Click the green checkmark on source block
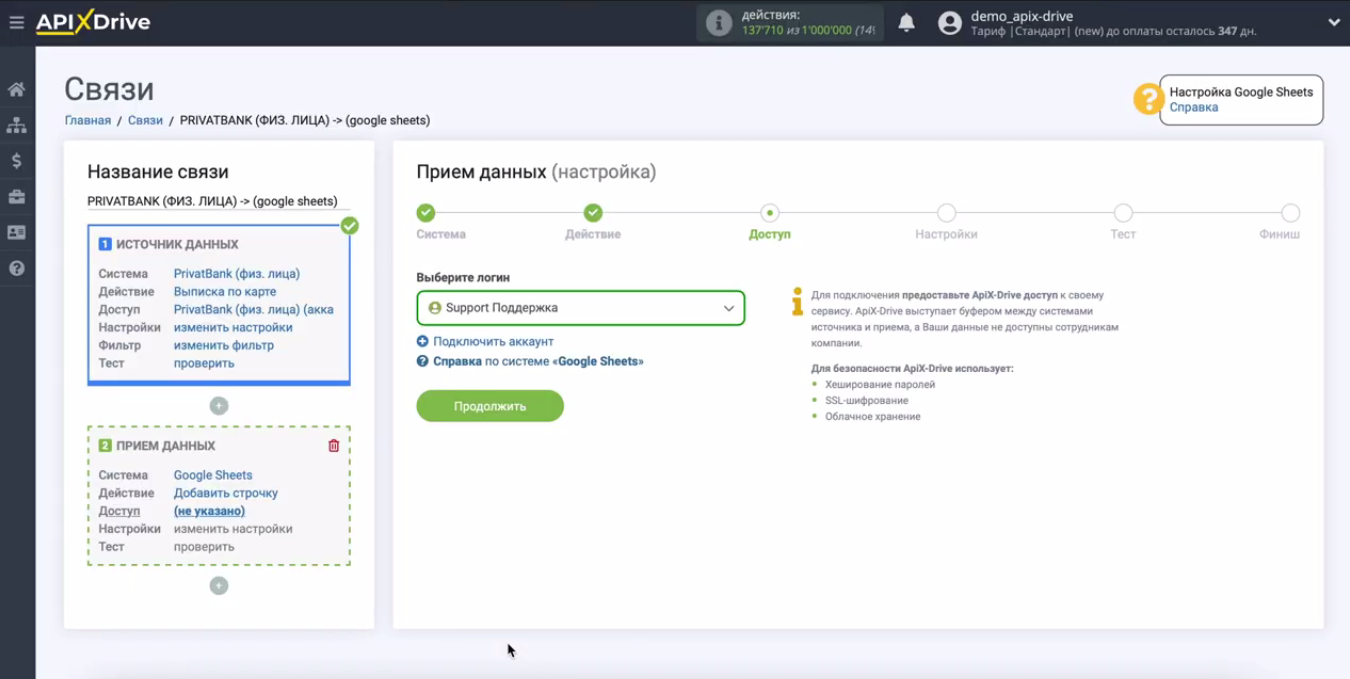The image size is (1350, 679). coord(349,226)
